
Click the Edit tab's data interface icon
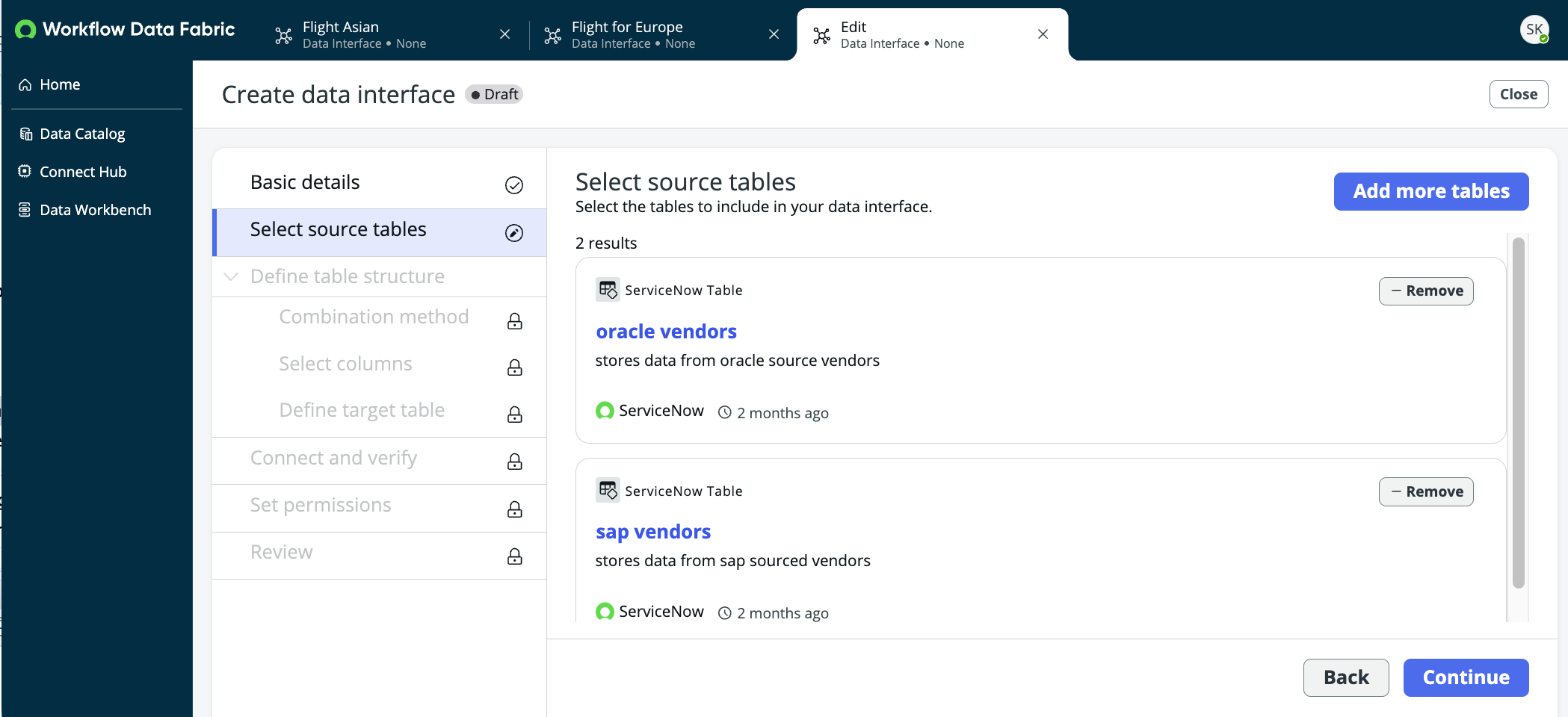click(x=822, y=35)
